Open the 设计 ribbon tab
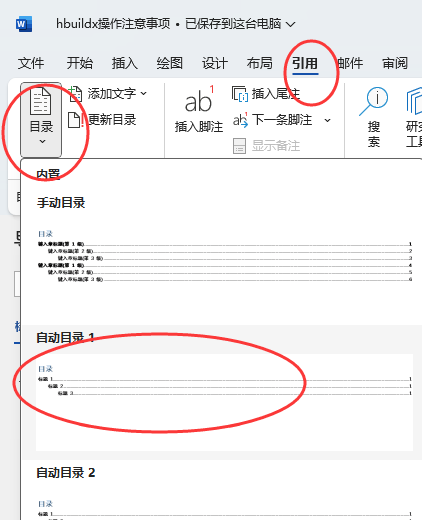This screenshot has height=520, width=422. coord(215,63)
